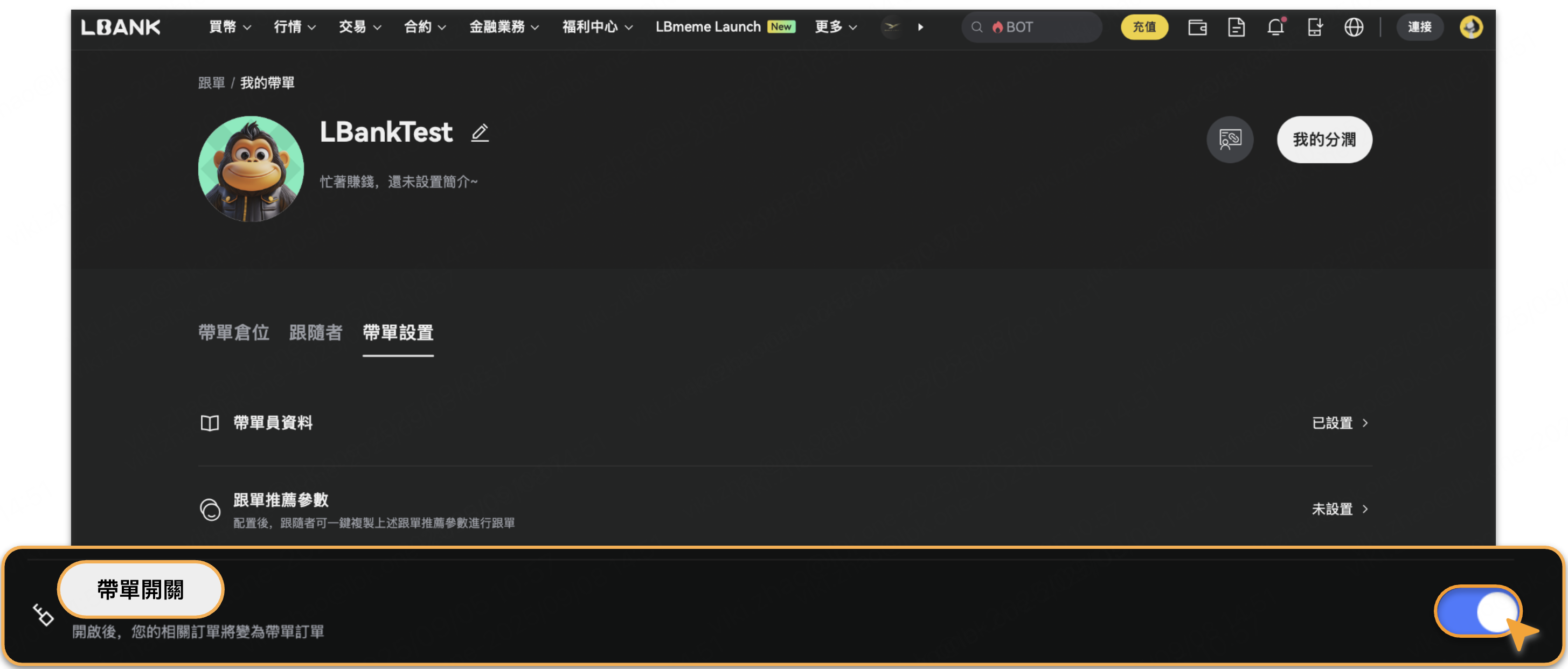Switch to the 跟隨者 tab

coord(315,332)
